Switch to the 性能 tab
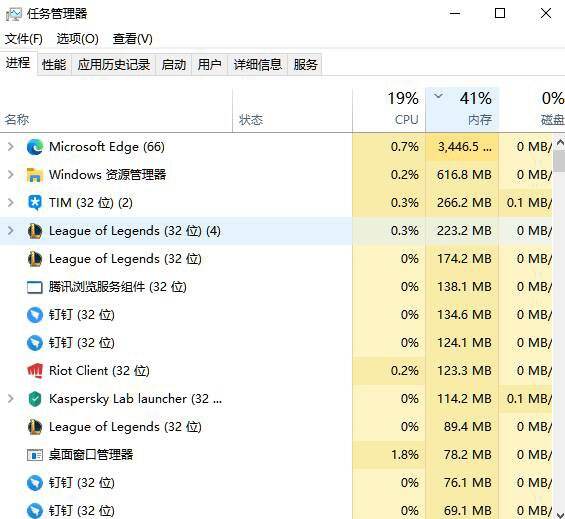This screenshot has height=519, width=565. 54,65
